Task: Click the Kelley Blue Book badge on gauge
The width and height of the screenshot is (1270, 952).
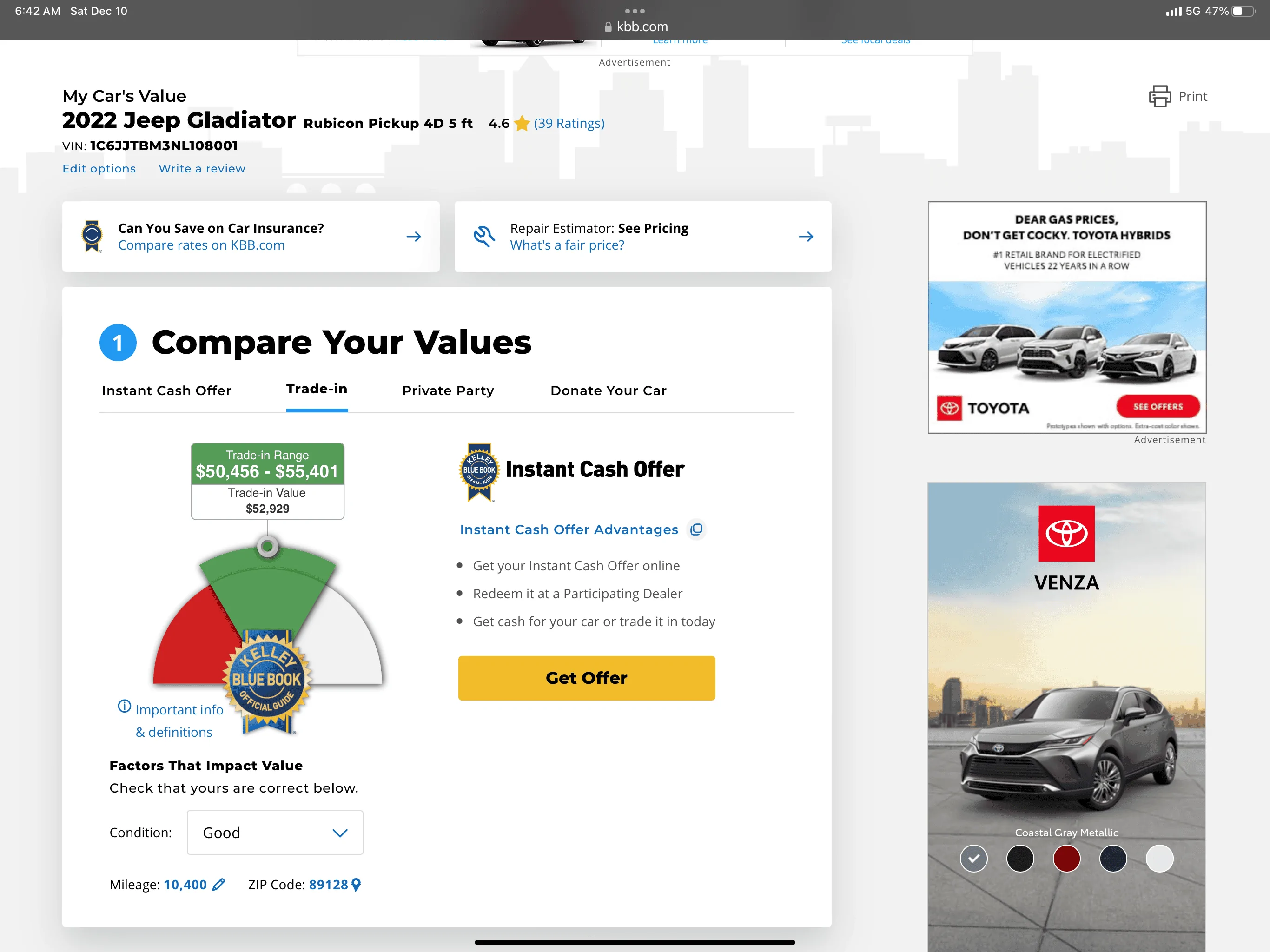Action: pyautogui.click(x=267, y=681)
